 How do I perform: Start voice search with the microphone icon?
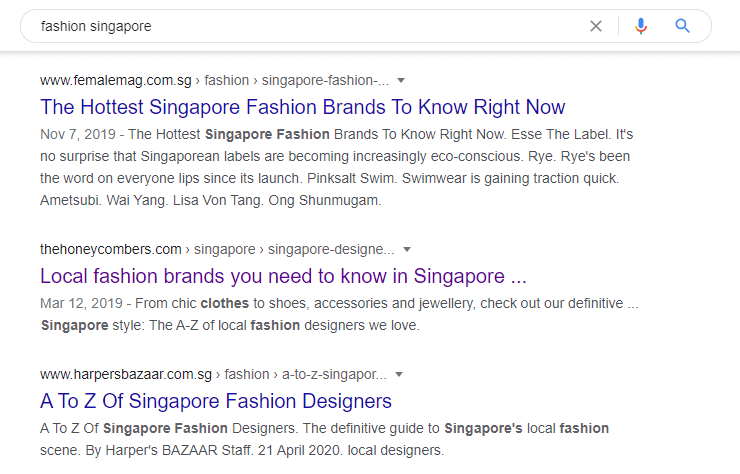(640, 26)
